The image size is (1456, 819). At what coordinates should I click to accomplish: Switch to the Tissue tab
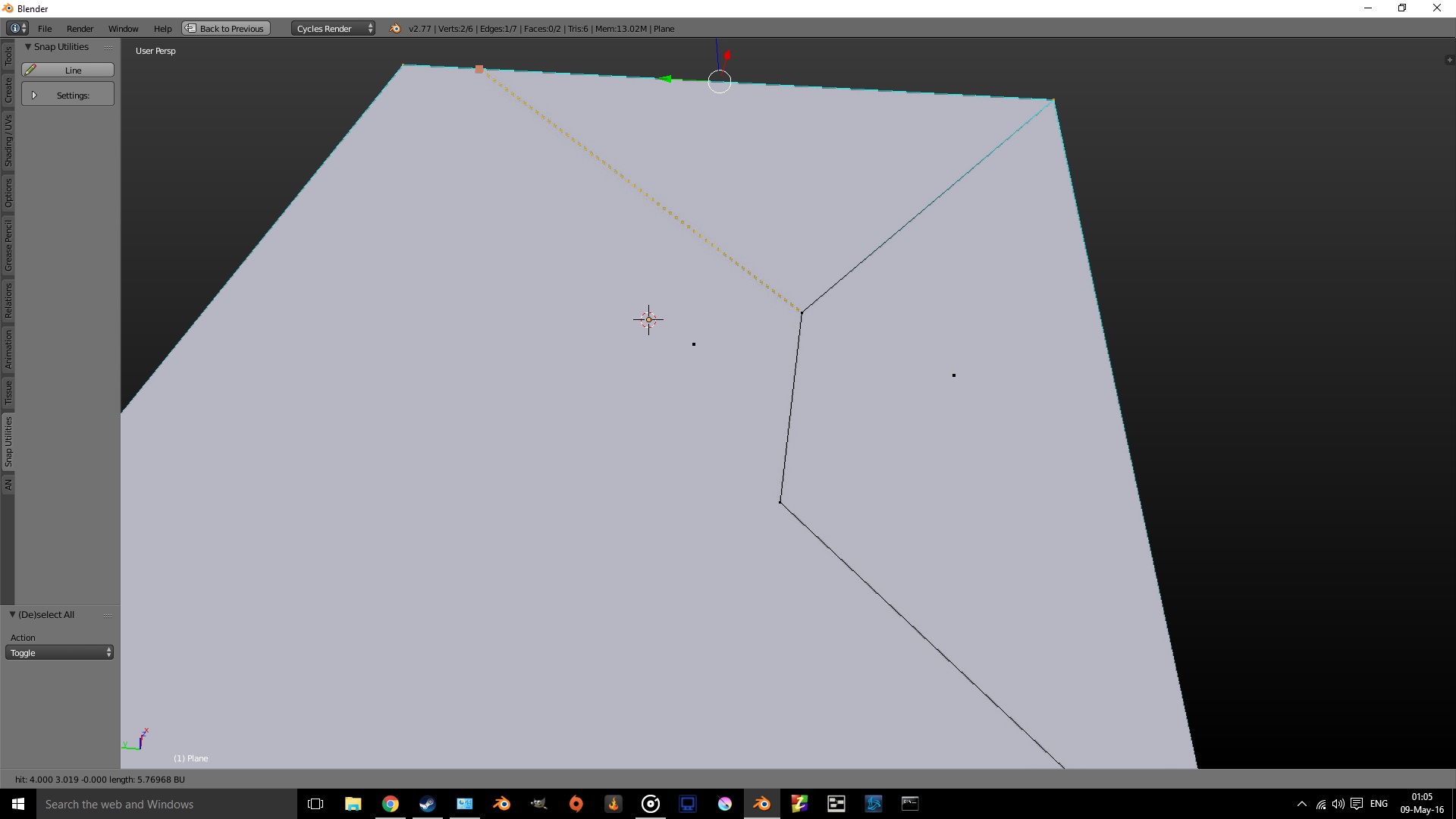click(8, 393)
